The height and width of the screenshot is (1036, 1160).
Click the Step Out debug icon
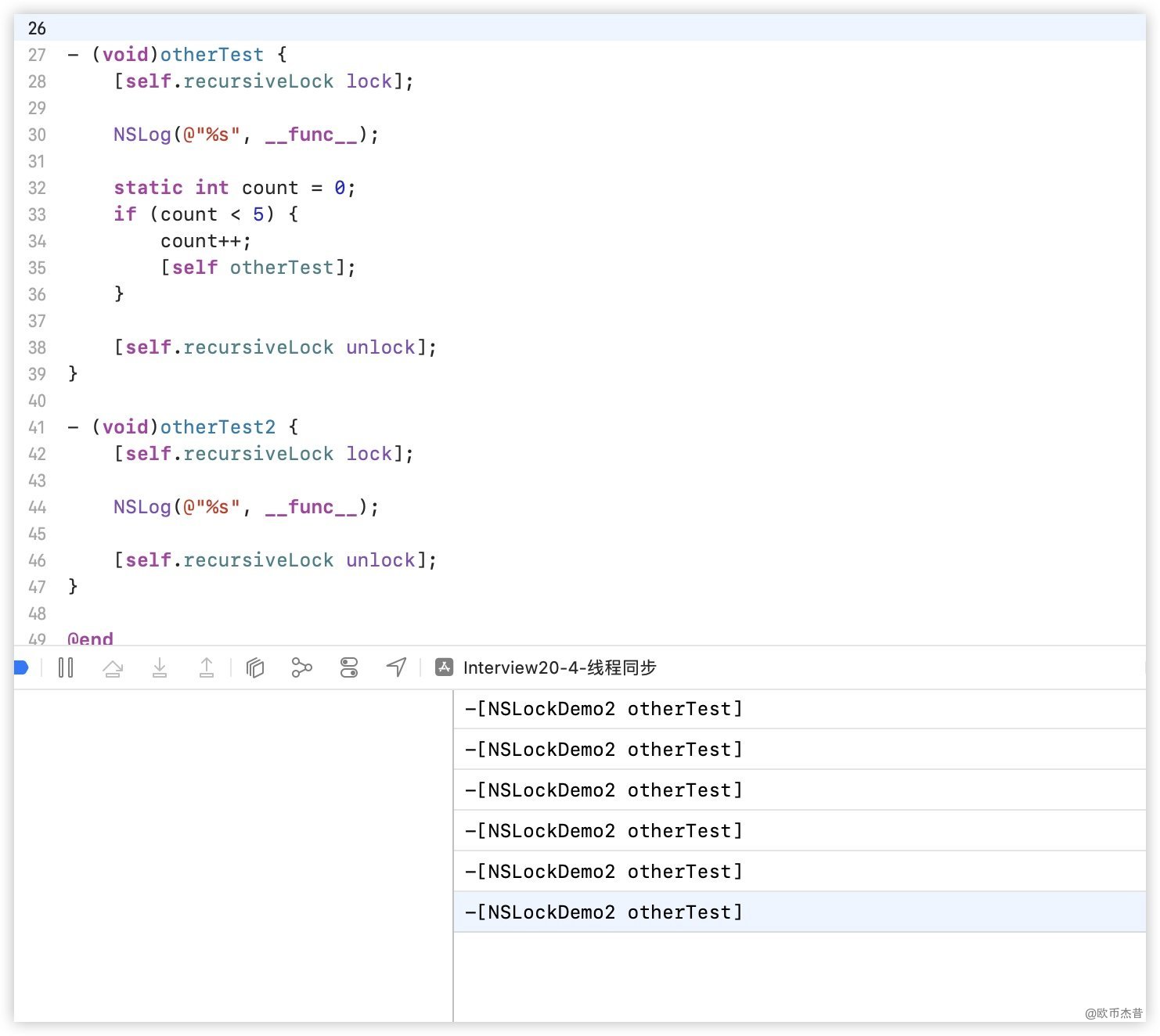pyautogui.click(x=207, y=667)
